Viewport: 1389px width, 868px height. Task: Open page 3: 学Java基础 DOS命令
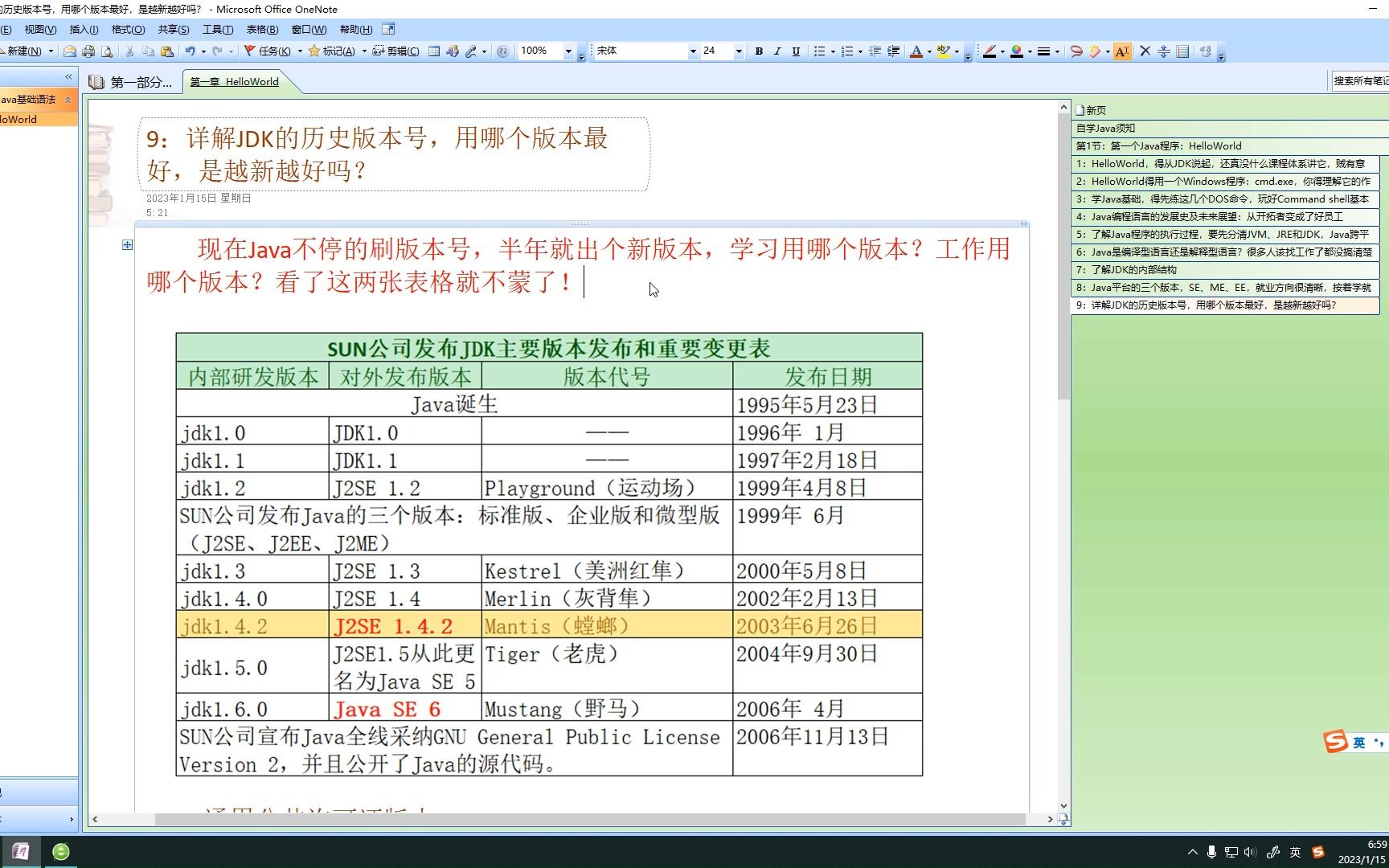tap(1225, 199)
